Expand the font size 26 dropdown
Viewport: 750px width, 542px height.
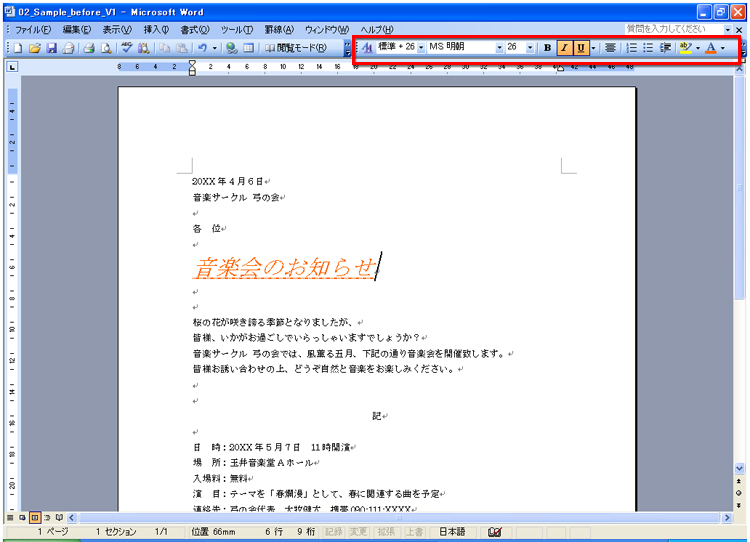tap(530, 47)
